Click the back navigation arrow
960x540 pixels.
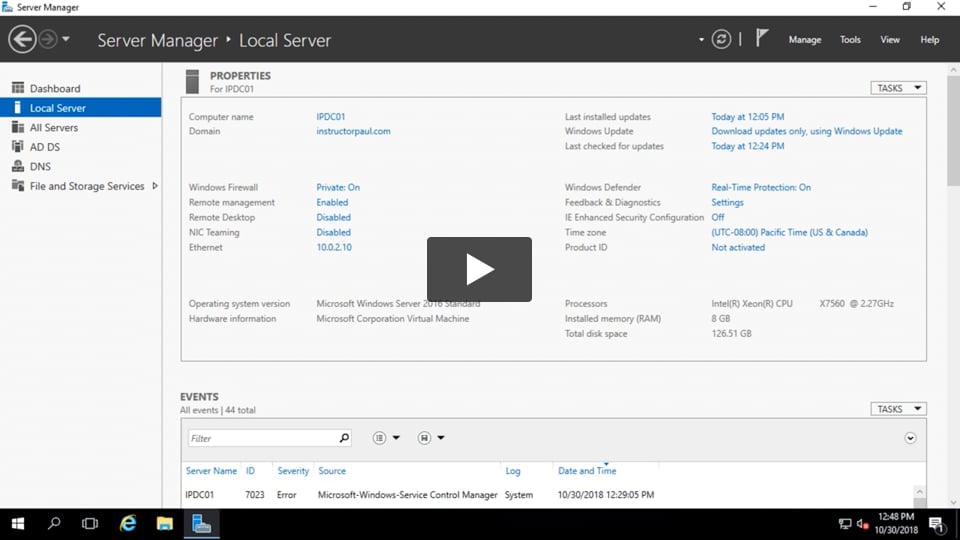coord(22,40)
